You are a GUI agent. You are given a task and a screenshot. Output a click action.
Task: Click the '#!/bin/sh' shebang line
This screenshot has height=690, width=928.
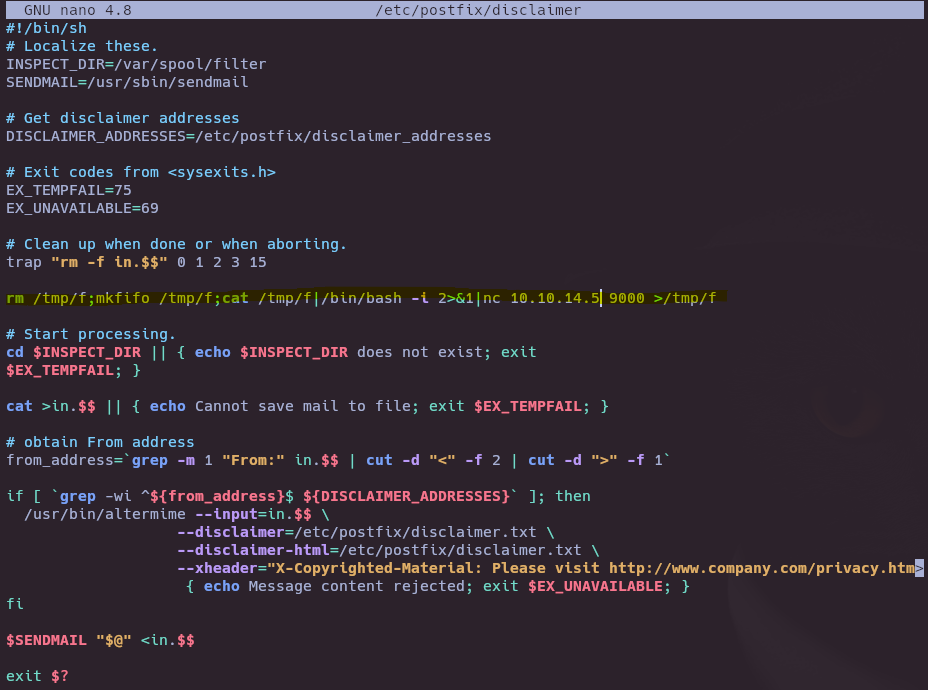[x=46, y=28]
